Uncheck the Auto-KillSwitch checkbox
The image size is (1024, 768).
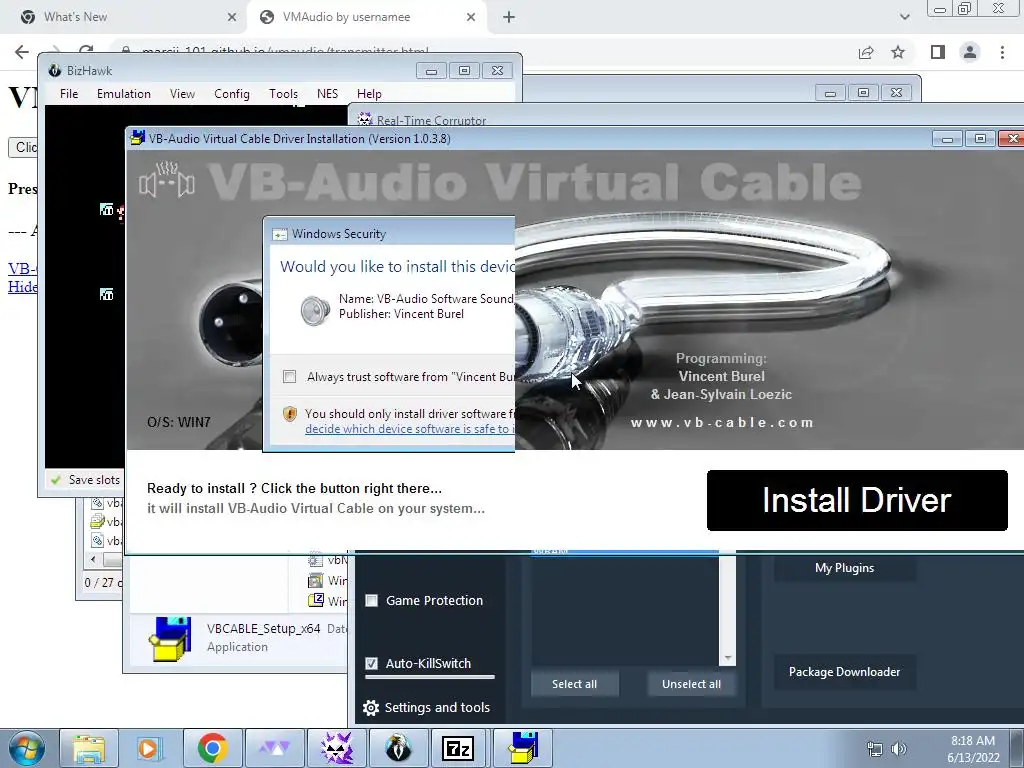372,664
